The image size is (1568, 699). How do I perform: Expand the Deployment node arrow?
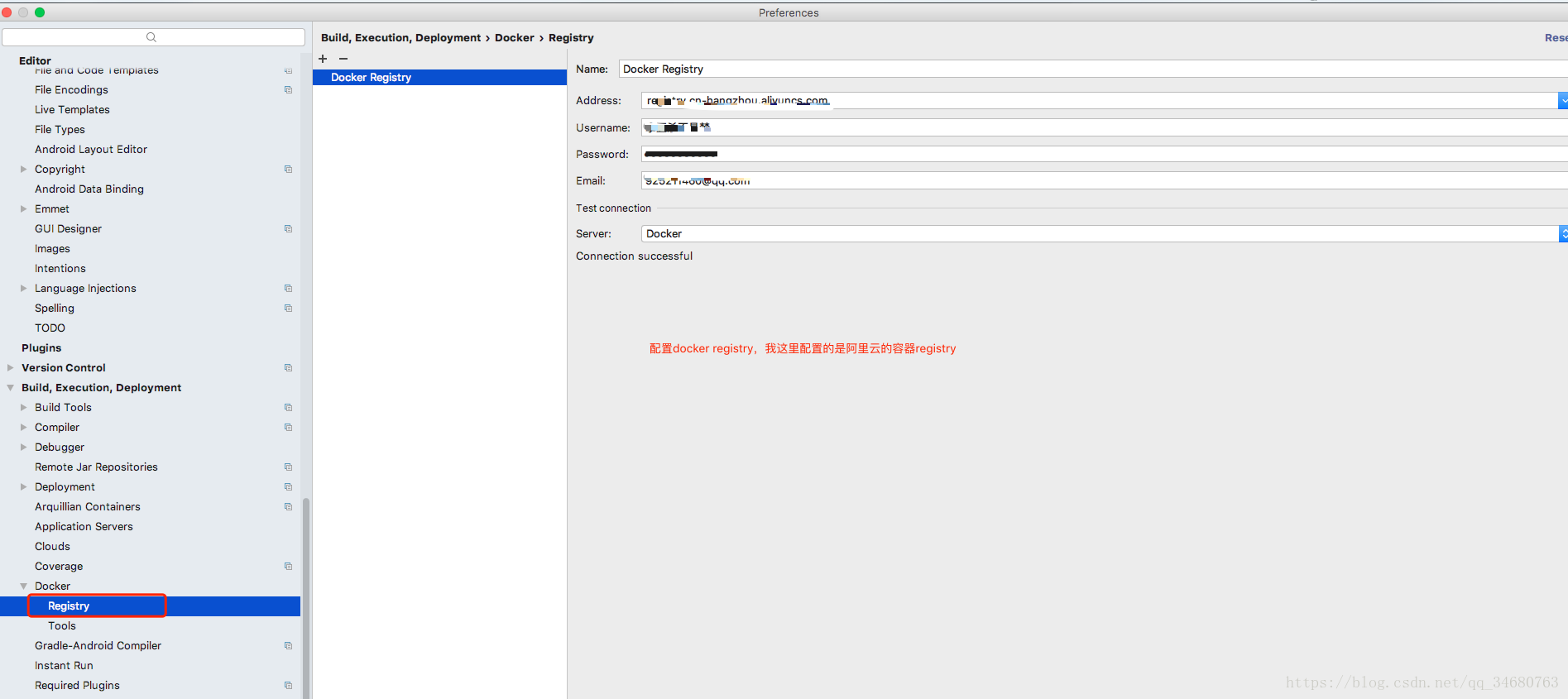(x=24, y=486)
